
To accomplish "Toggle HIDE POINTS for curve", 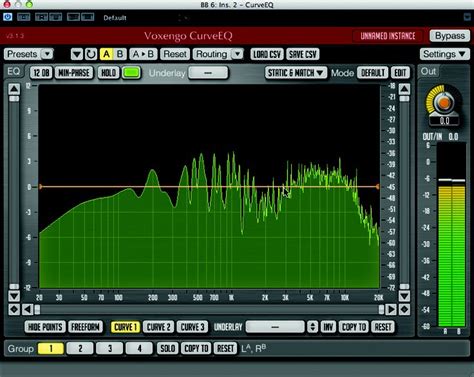I will [x=45, y=327].
